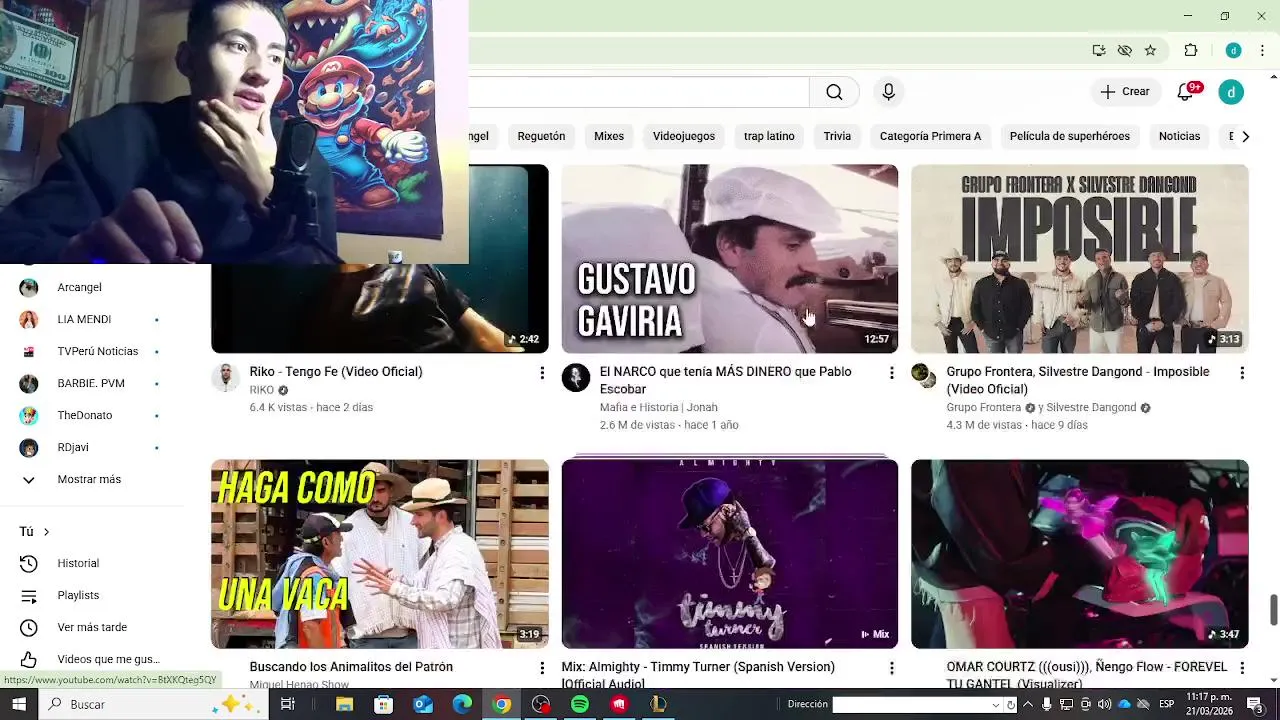Screen dimensions: 1280x720
Task: Open options for Buscando los Animalitos video
Action: pyautogui.click(x=542, y=668)
